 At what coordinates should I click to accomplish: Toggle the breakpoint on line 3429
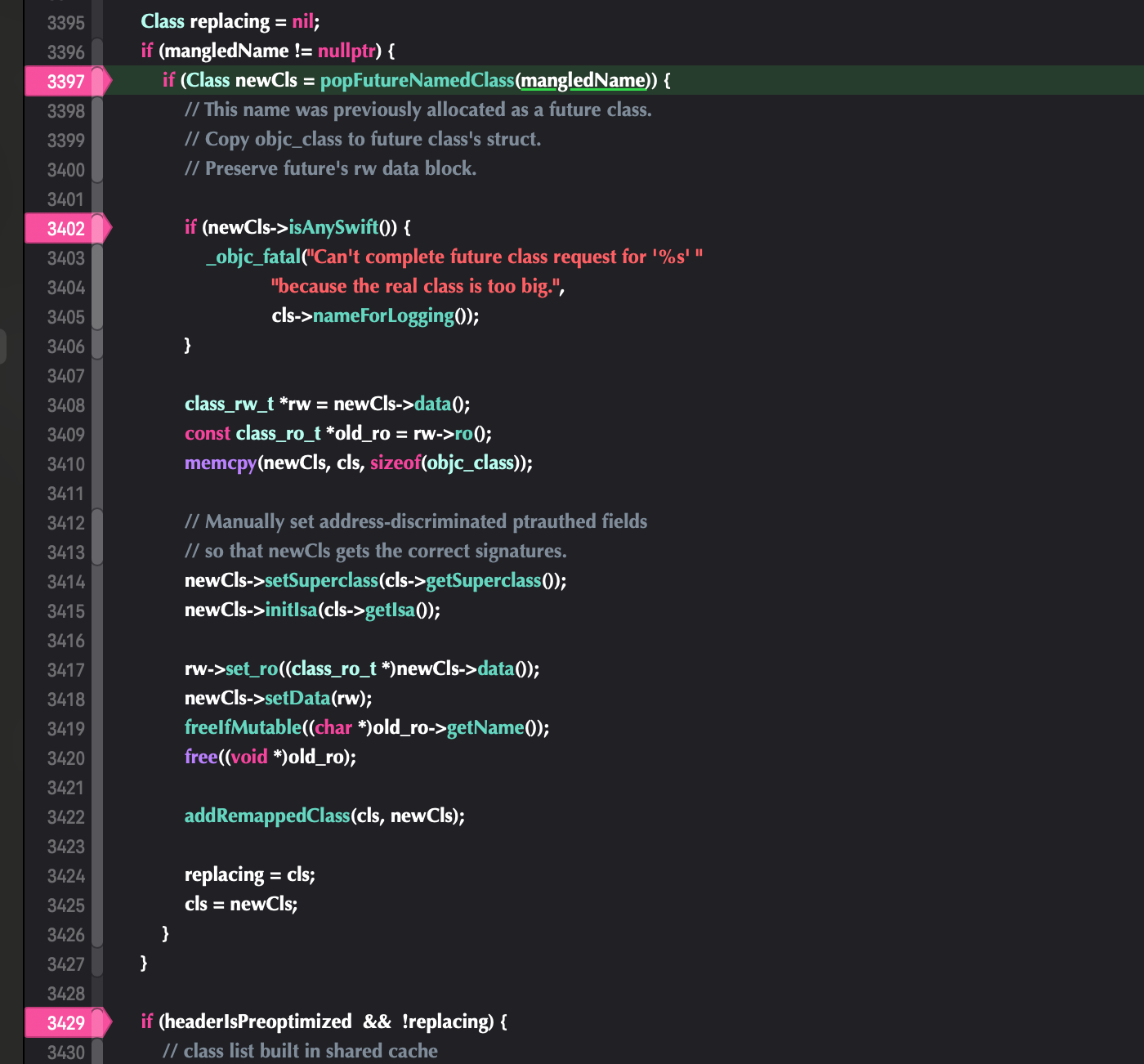tap(68, 1022)
